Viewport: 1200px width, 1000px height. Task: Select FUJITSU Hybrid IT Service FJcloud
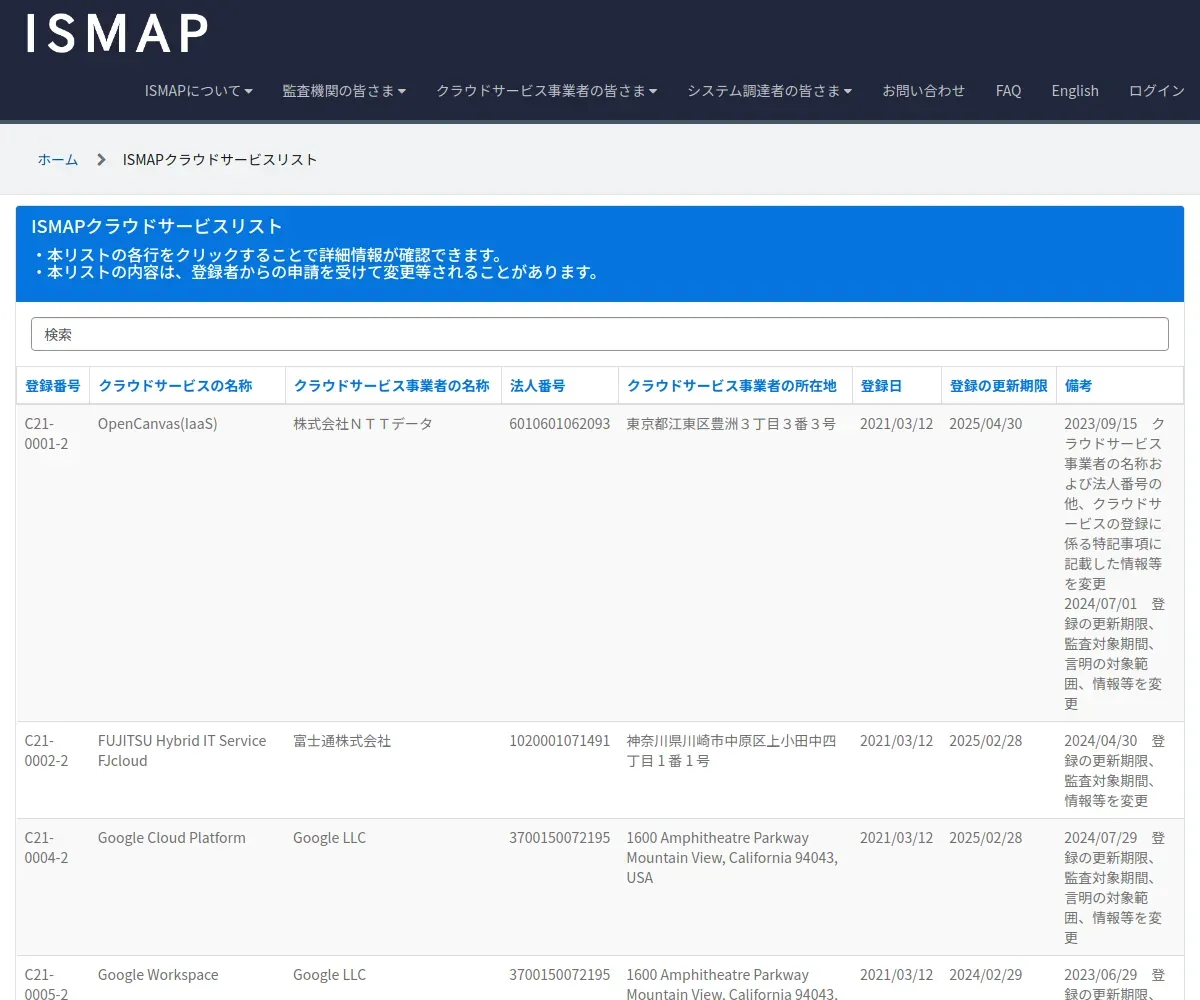pos(182,751)
